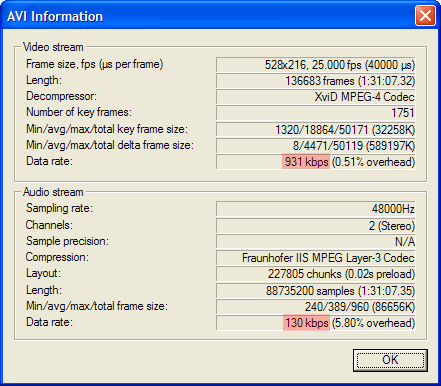Click the Sample precision N/A field
This screenshot has width=441, height=386.
[x=315, y=242]
